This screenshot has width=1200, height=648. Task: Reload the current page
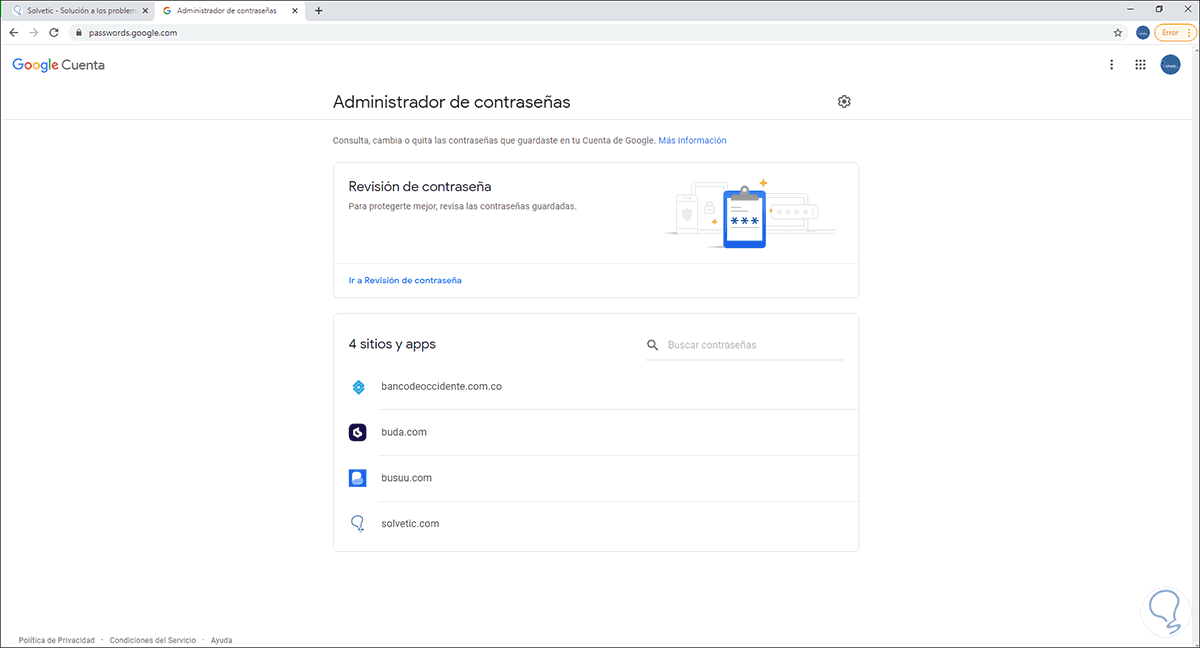coord(53,32)
